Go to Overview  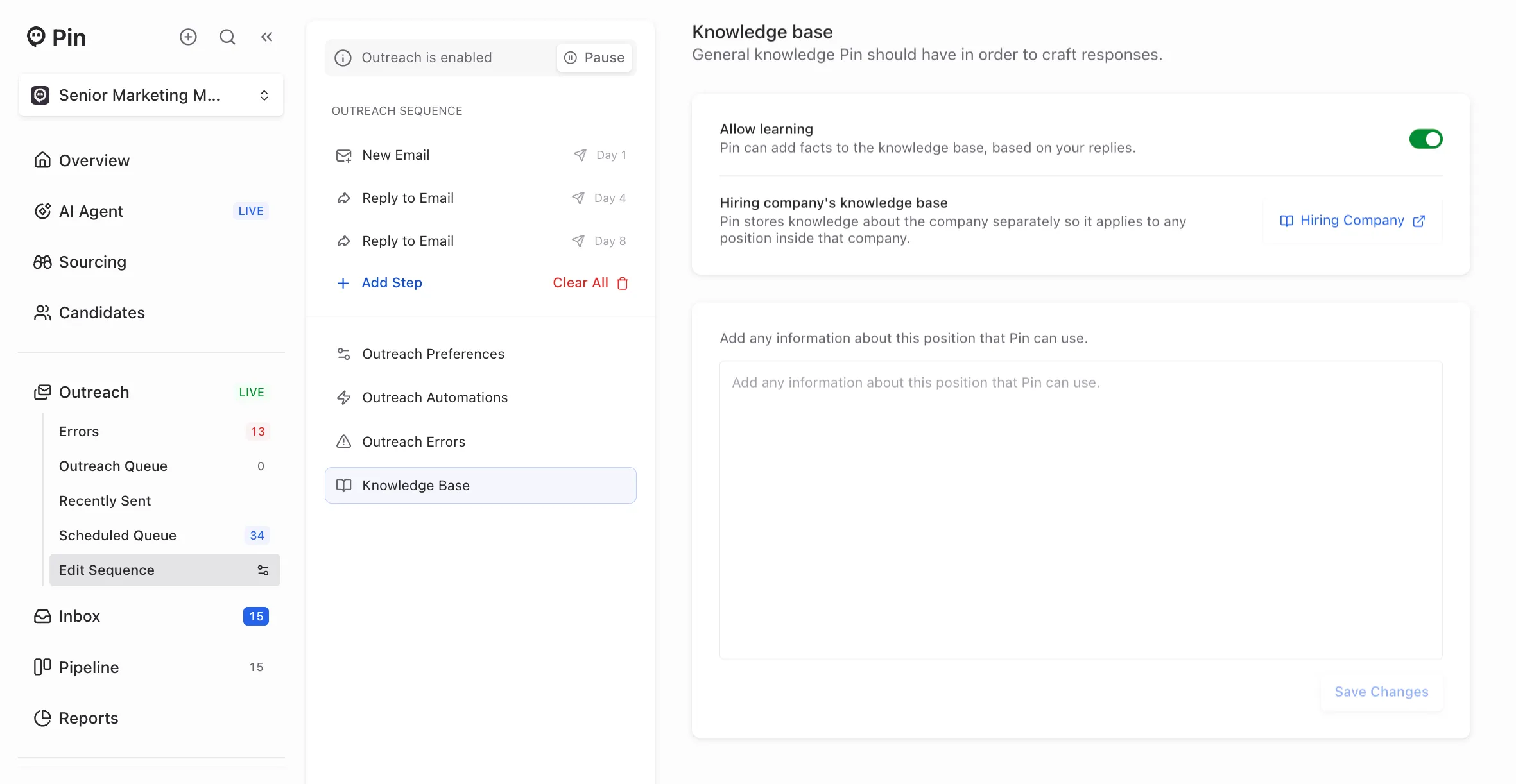151,160
